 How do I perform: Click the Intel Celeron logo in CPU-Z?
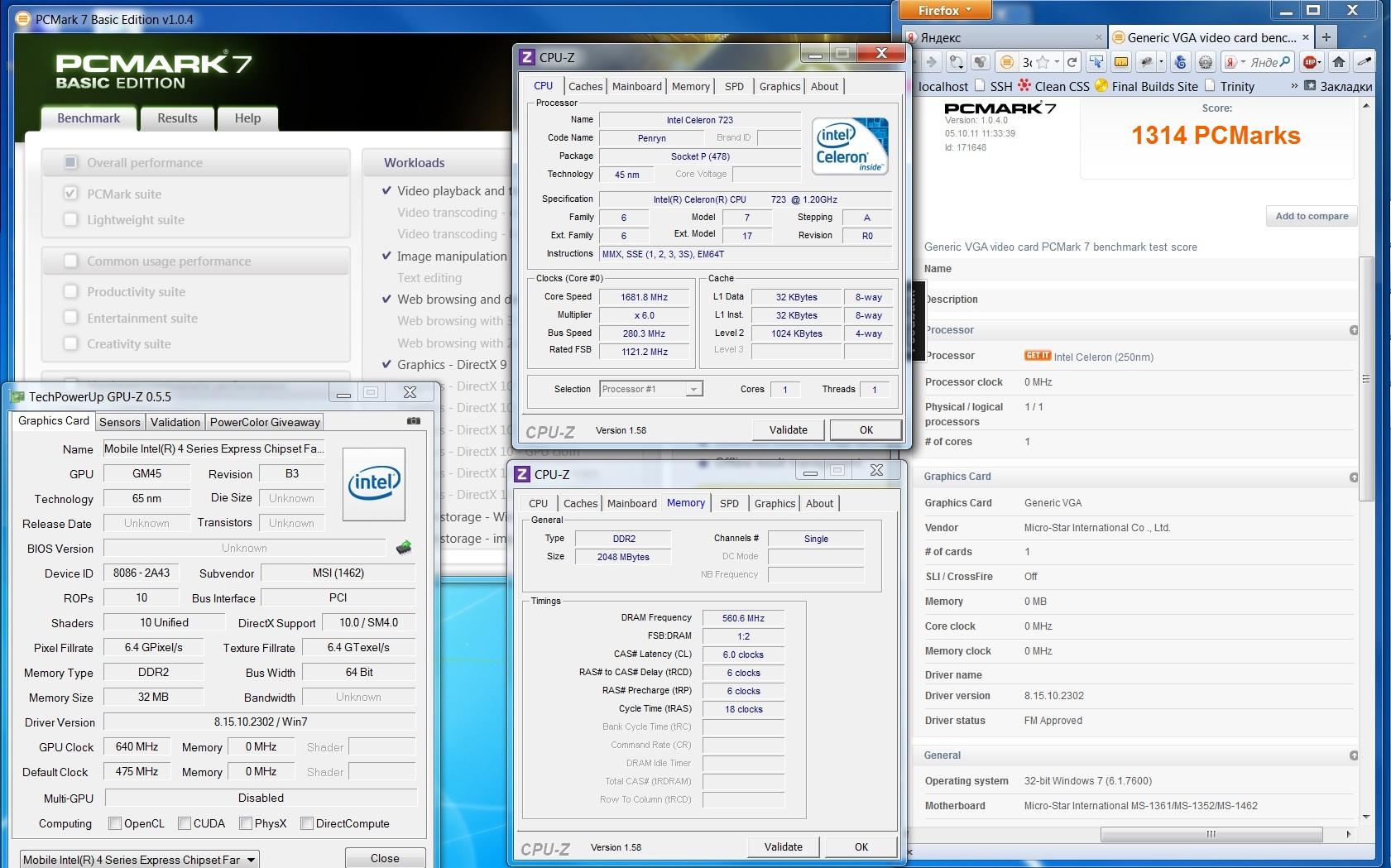coord(850,146)
